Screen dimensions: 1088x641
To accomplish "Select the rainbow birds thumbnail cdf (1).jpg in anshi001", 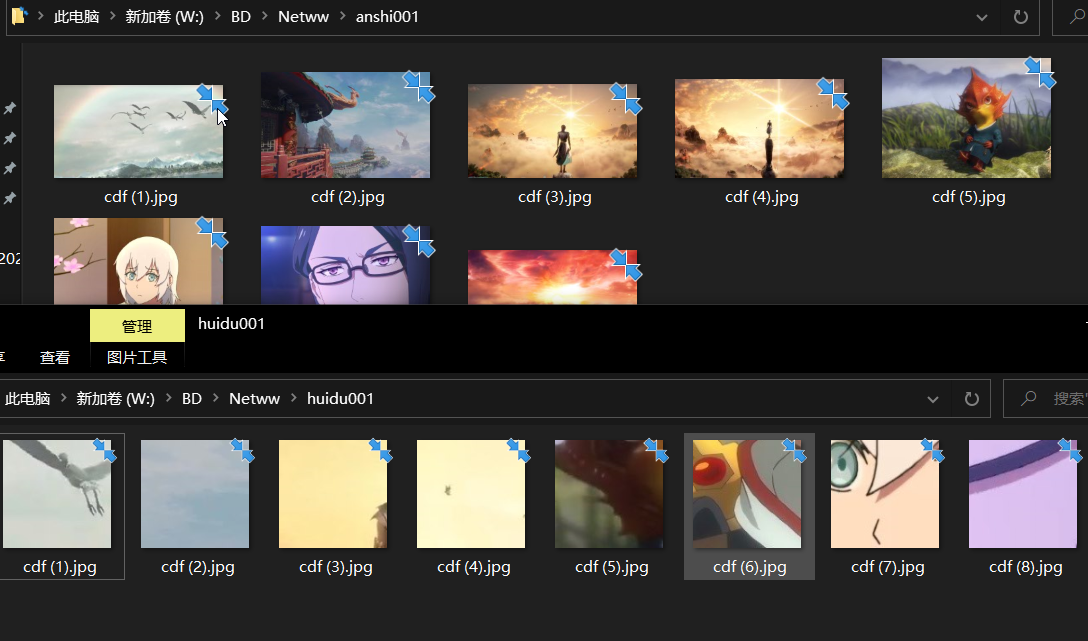I will (139, 132).
